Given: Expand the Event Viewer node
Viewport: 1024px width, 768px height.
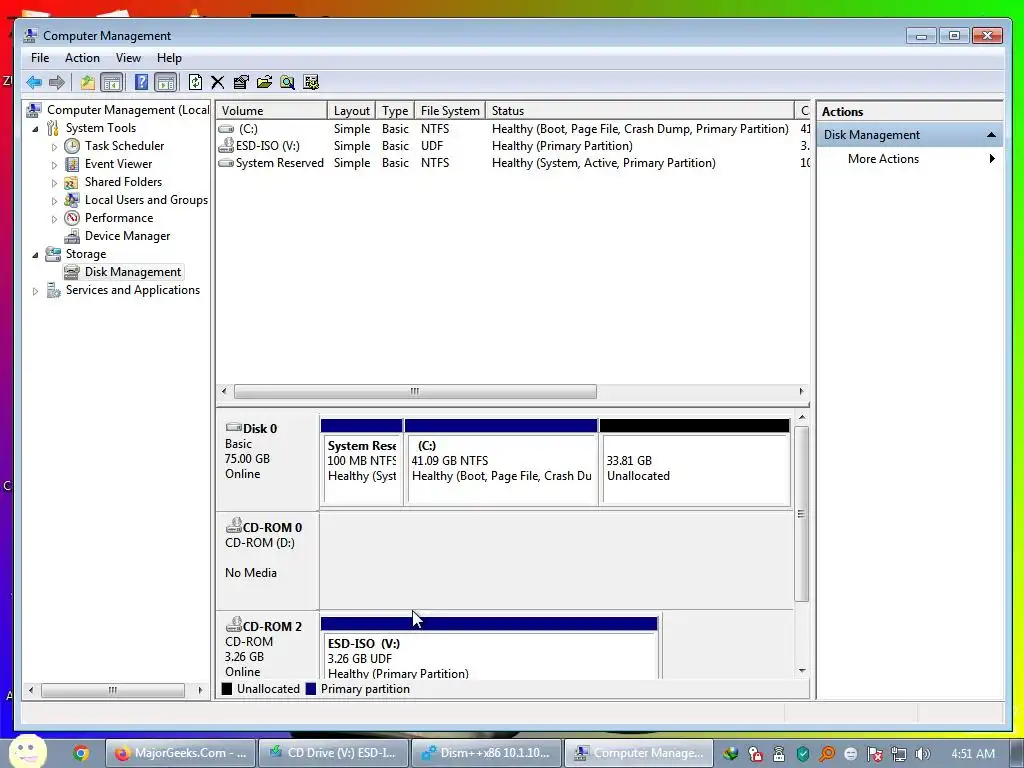Looking at the screenshot, I should click(x=54, y=165).
